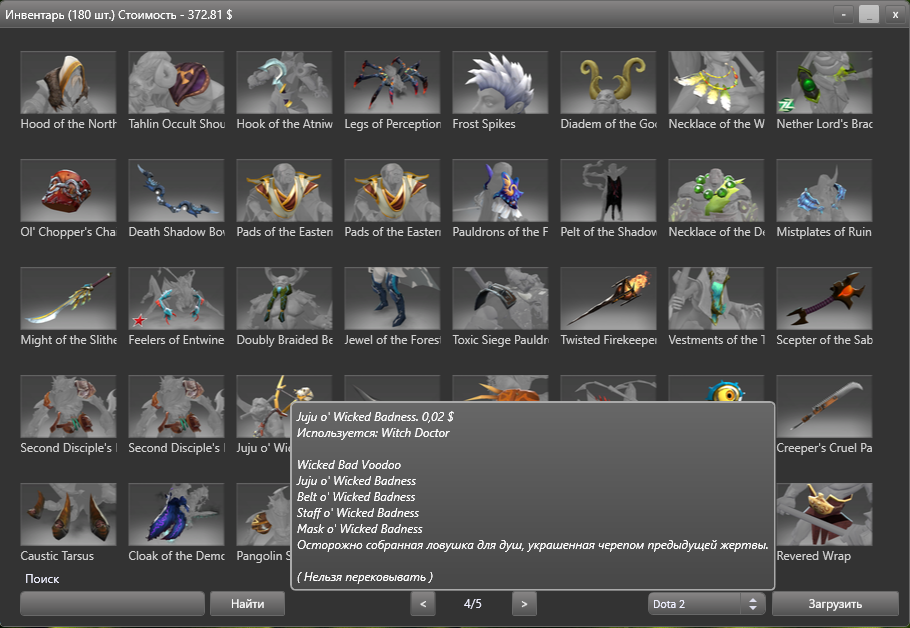This screenshot has height=628, width=910.
Task: Select the Tahlin Occult Shoulder item
Action: pos(176,82)
